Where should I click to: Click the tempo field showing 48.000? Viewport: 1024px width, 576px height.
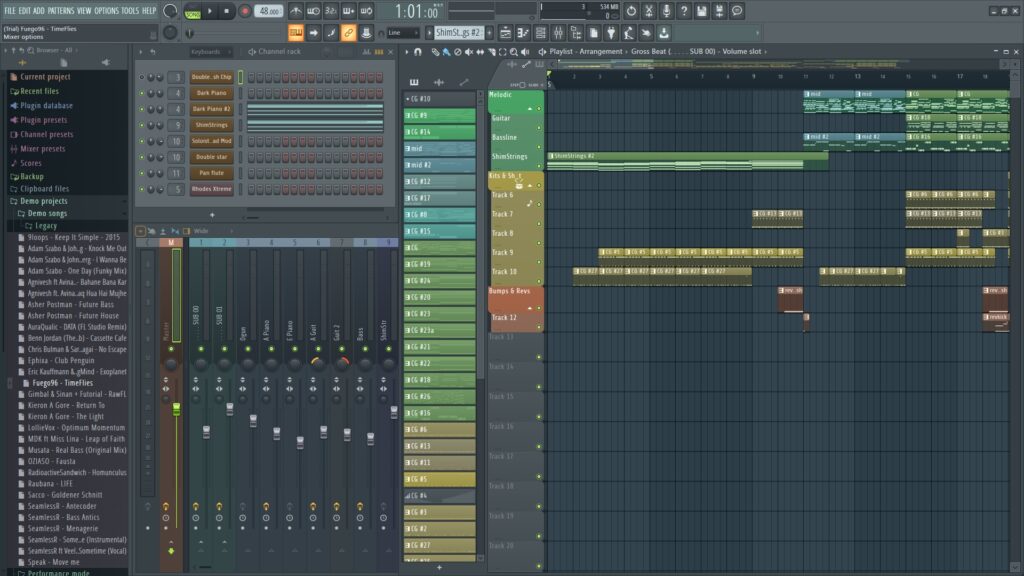[x=268, y=11]
